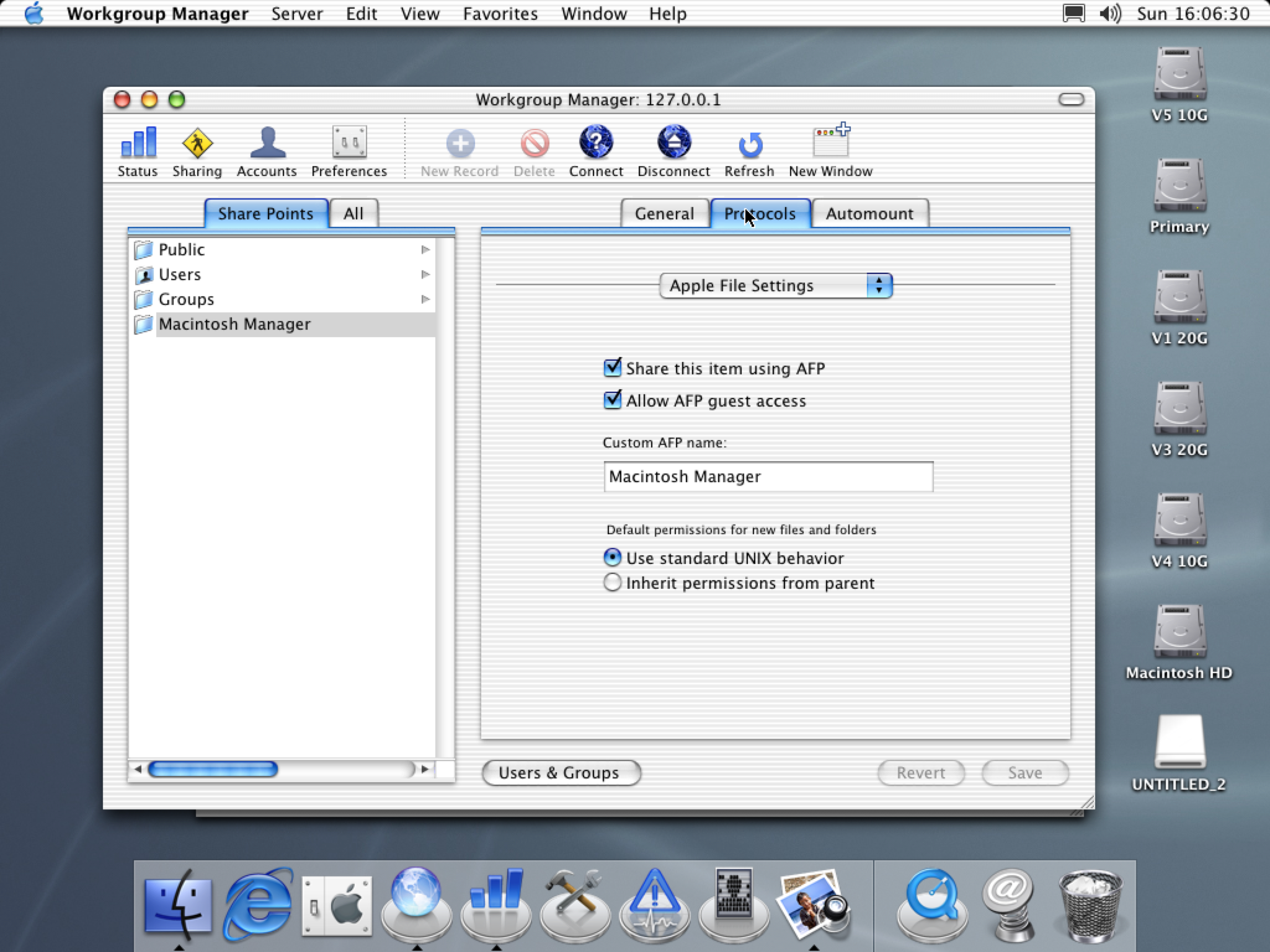The height and width of the screenshot is (952, 1270).
Task: Click the Custom AFP name field
Action: (x=768, y=477)
